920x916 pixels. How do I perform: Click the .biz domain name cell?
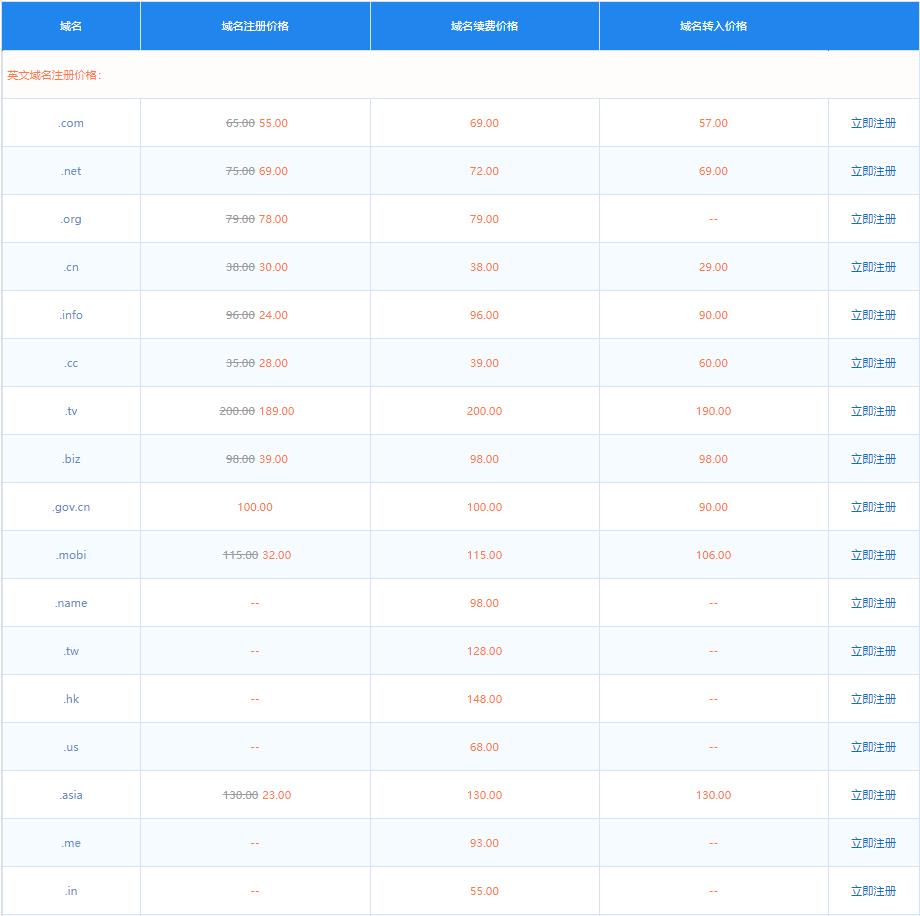(71, 459)
